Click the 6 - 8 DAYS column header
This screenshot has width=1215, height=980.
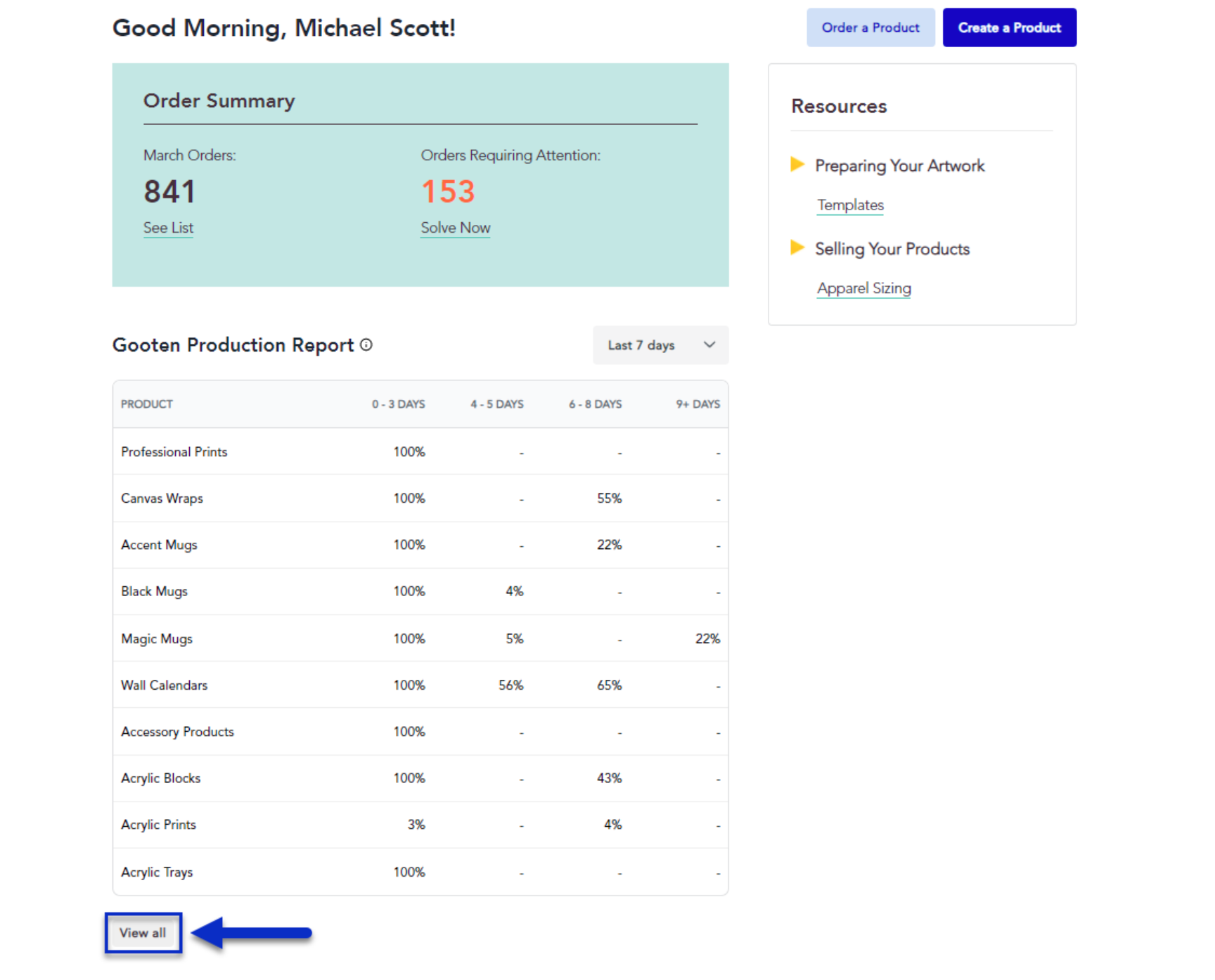(x=596, y=404)
